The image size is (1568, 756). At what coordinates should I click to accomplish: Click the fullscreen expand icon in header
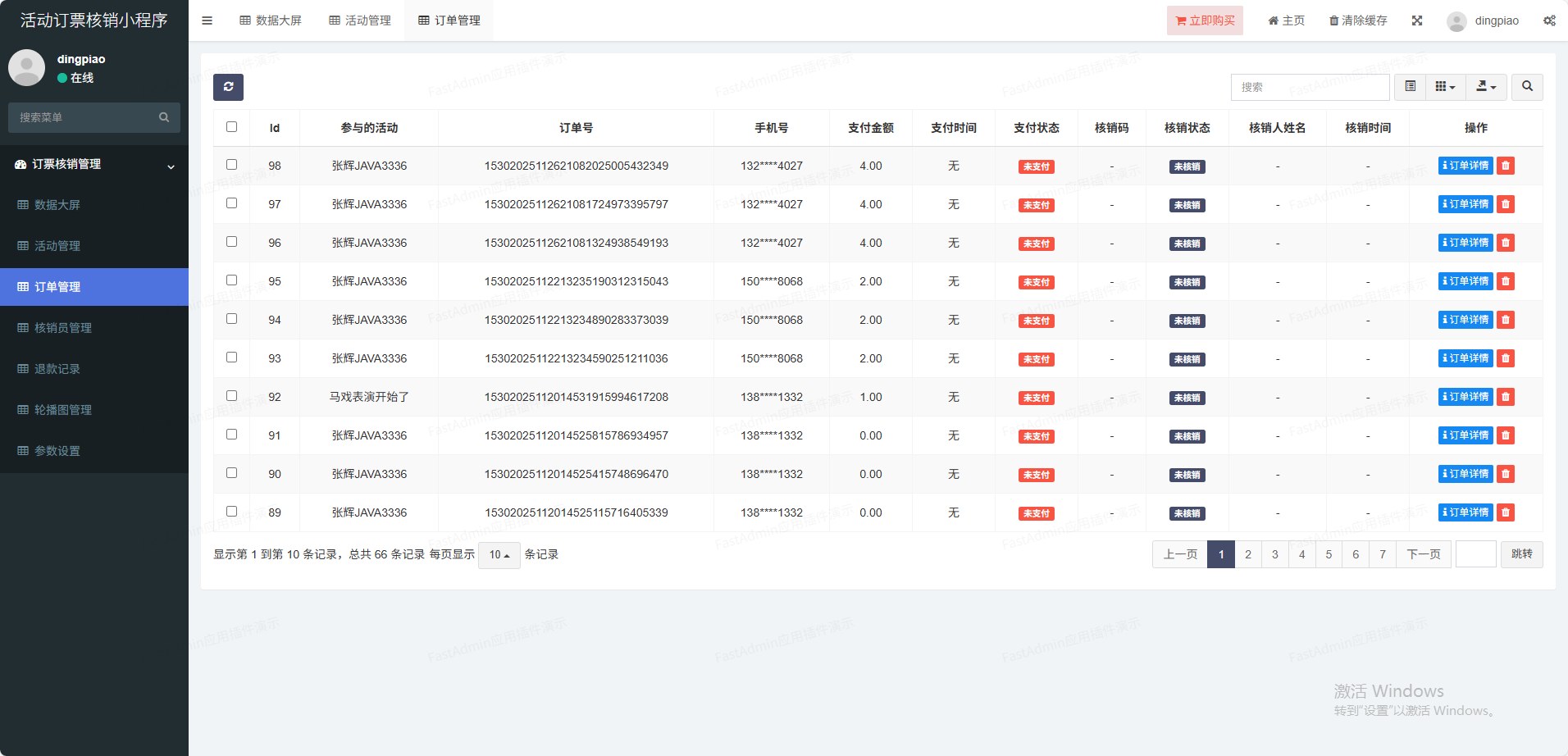click(x=1416, y=20)
